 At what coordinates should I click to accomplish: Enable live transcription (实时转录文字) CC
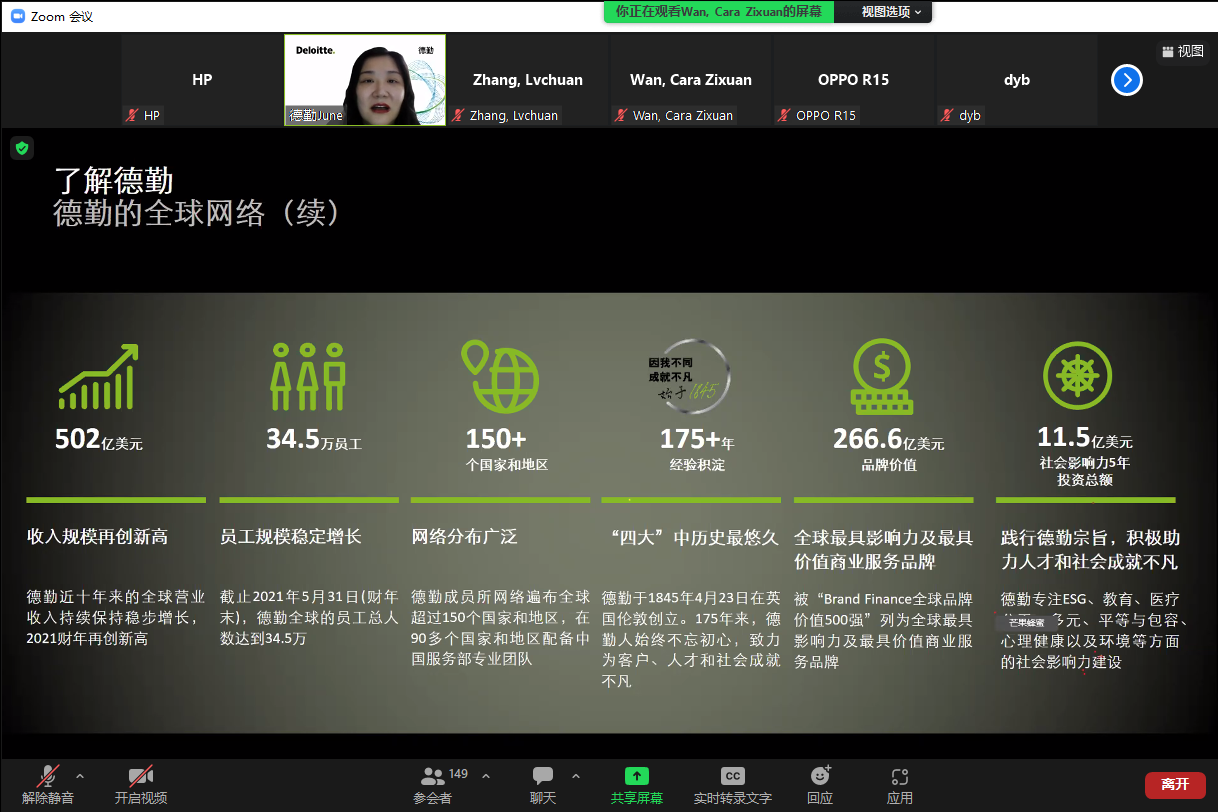(x=732, y=777)
